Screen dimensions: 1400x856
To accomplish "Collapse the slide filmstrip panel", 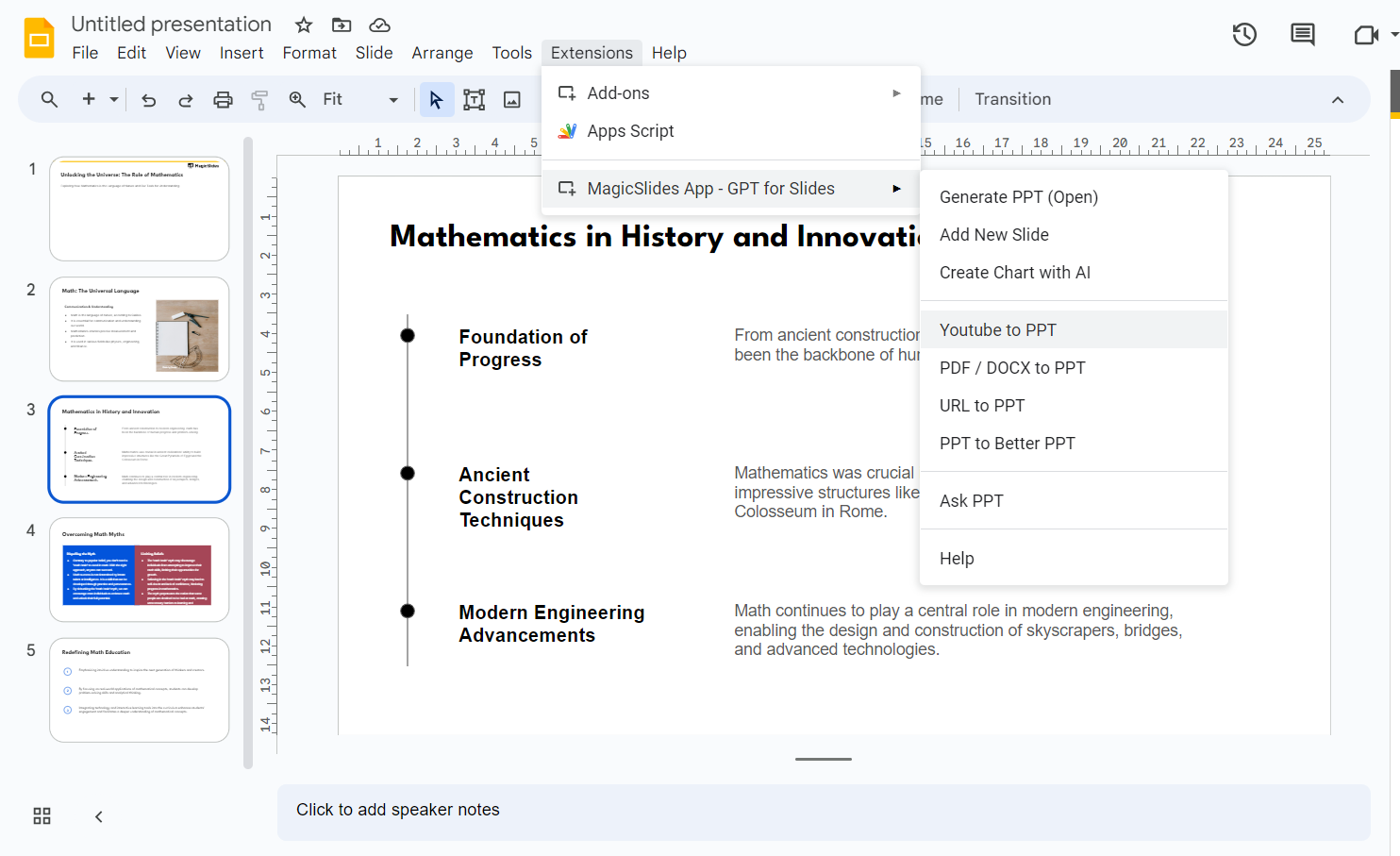I will pos(98,816).
